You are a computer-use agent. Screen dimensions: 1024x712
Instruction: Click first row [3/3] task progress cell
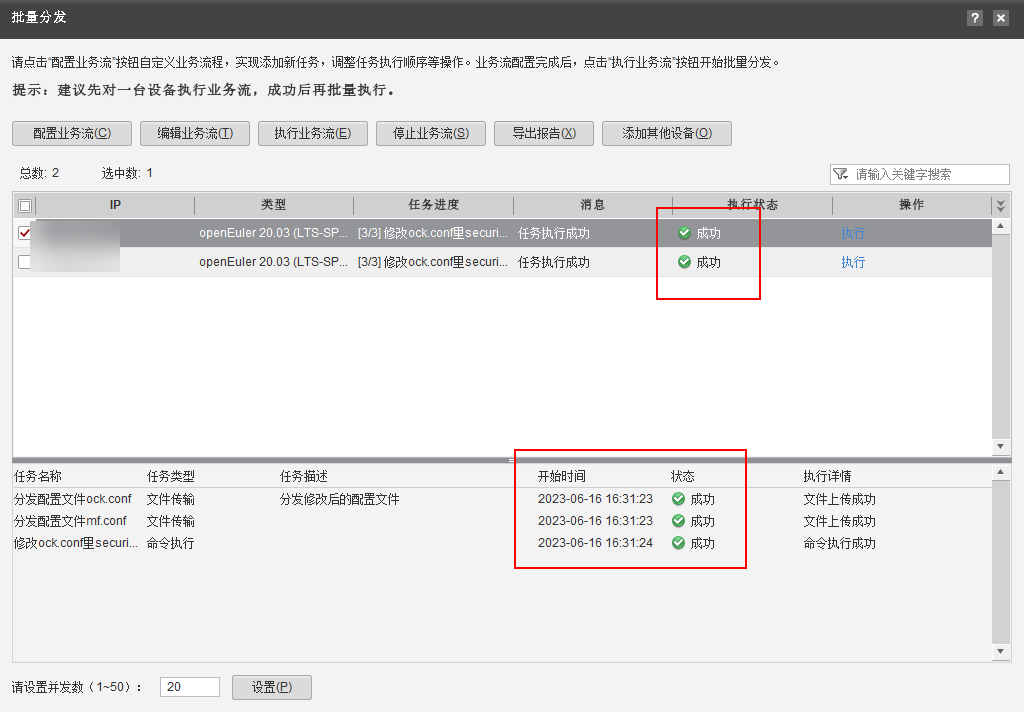(x=433, y=233)
